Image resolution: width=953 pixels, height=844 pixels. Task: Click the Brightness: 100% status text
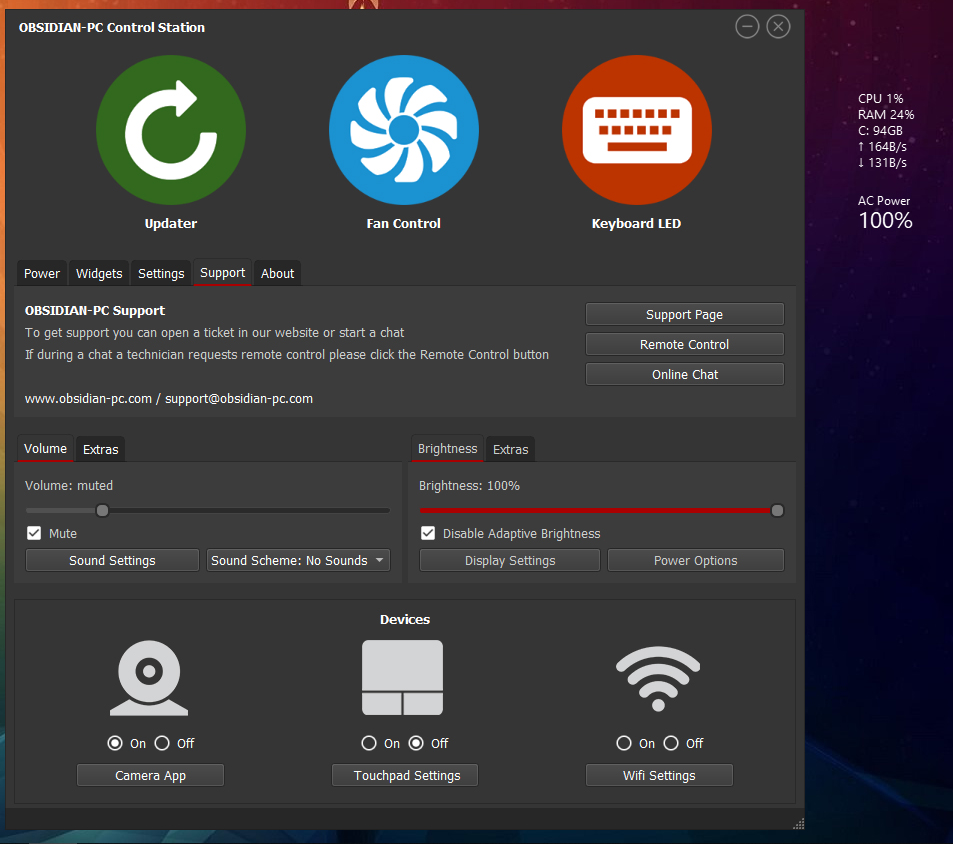[x=469, y=485]
